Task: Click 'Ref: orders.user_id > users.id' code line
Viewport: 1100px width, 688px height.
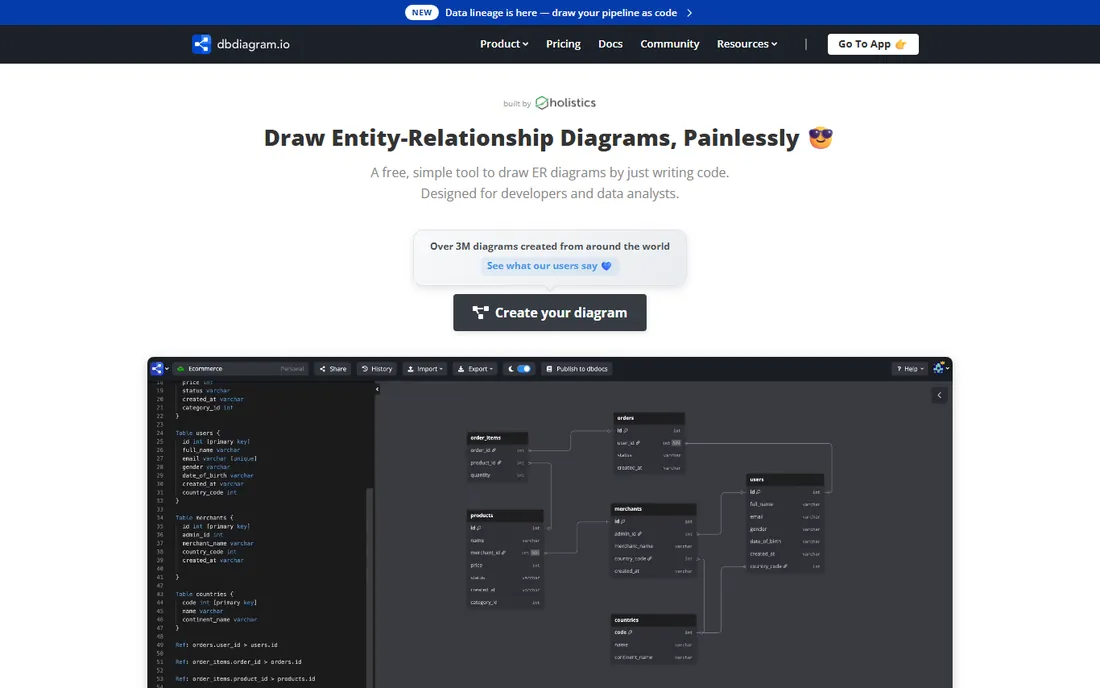Action: tap(226, 645)
